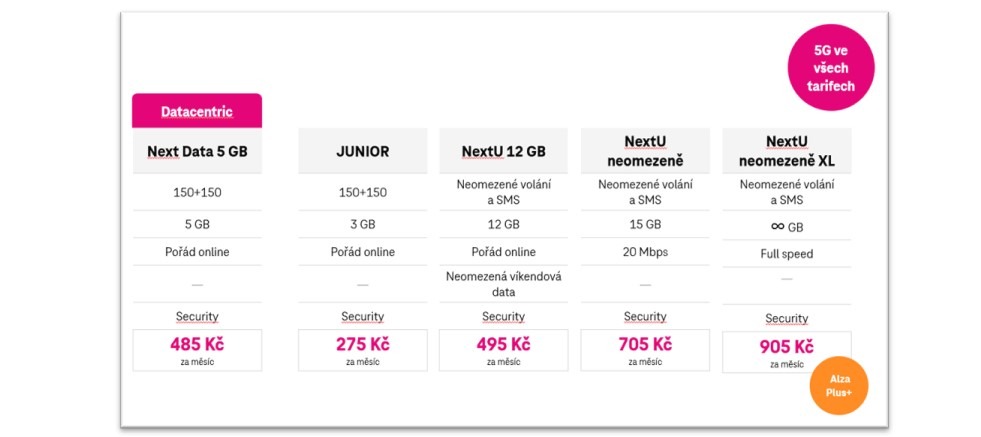This screenshot has height=437, width=981.
Task: Click the 275 Kč price box
Action: coord(362,350)
